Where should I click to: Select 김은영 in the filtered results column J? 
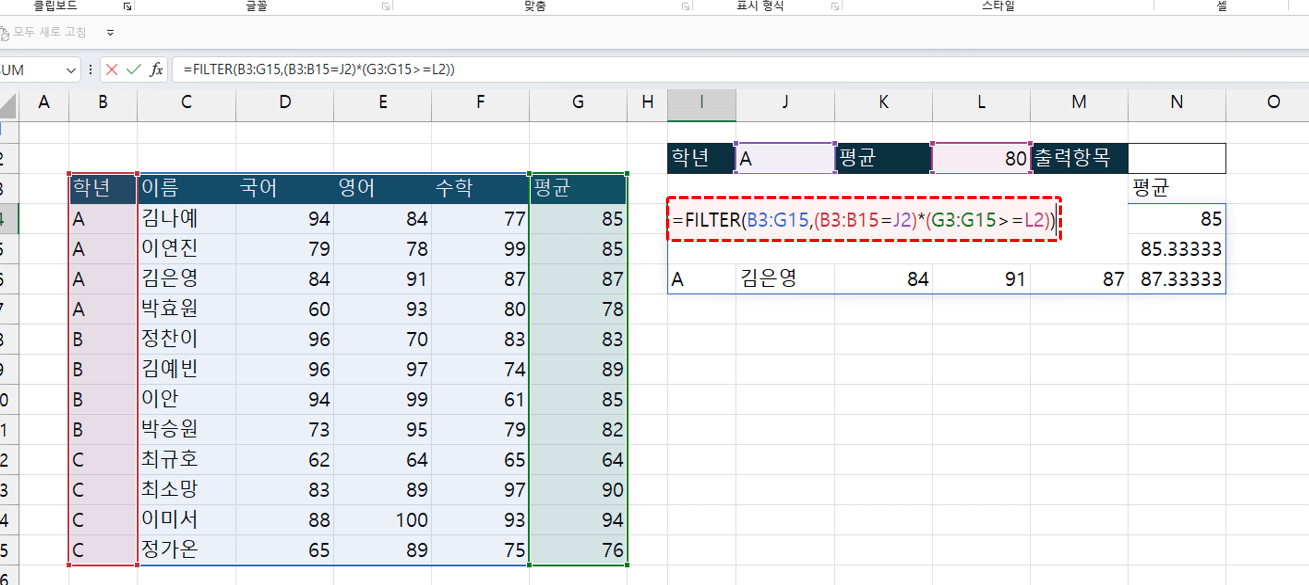(785, 279)
